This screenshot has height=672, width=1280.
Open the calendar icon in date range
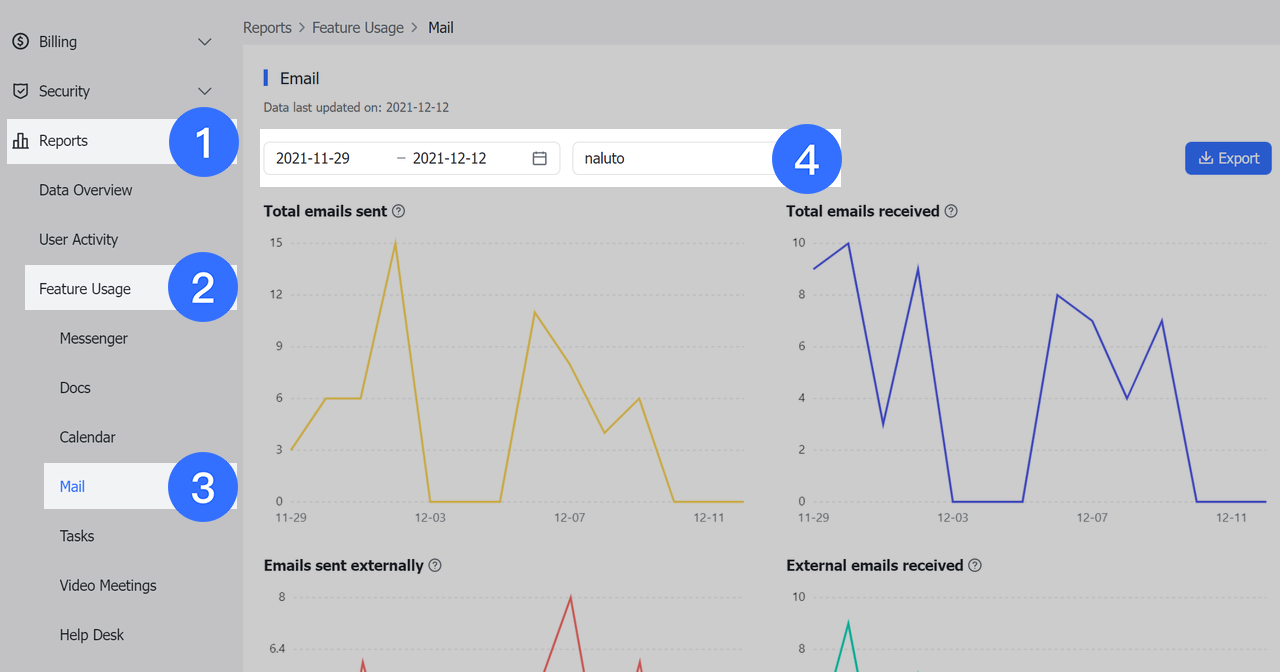pos(540,158)
